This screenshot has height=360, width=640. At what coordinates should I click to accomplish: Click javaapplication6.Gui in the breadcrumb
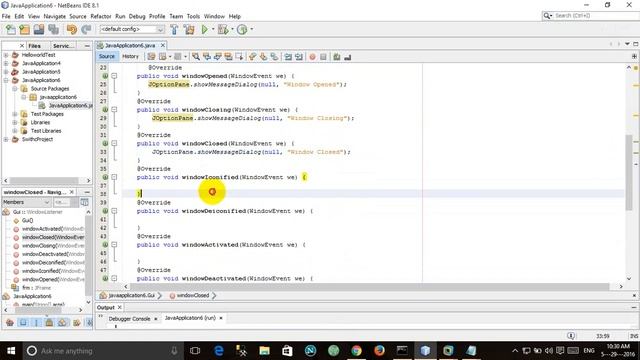coord(131,295)
